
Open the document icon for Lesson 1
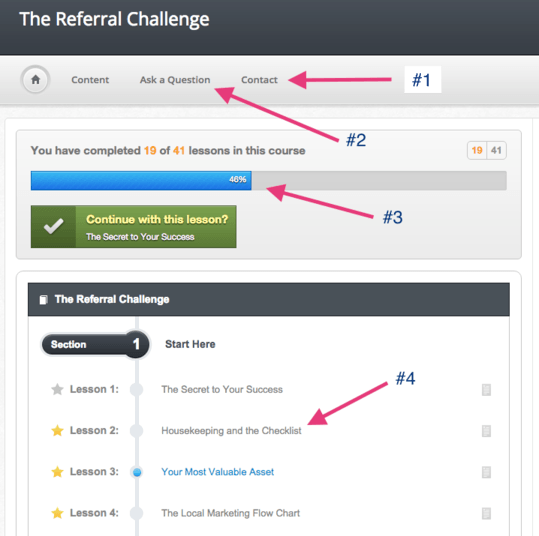[x=486, y=390]
